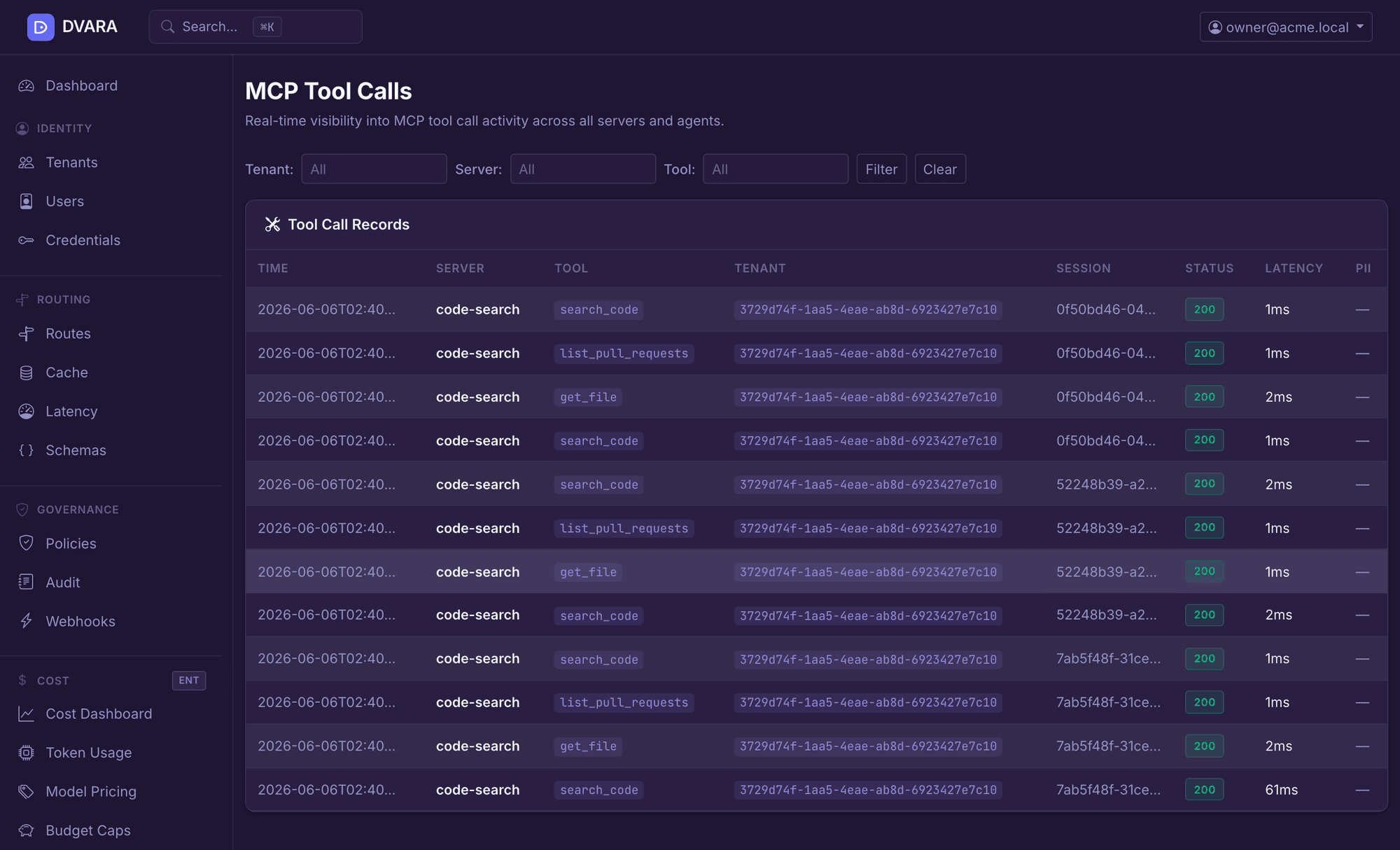Open Model Pricing
This screenshot has width=1400, height=850.
pyautogui.click(x=91, y=792)
